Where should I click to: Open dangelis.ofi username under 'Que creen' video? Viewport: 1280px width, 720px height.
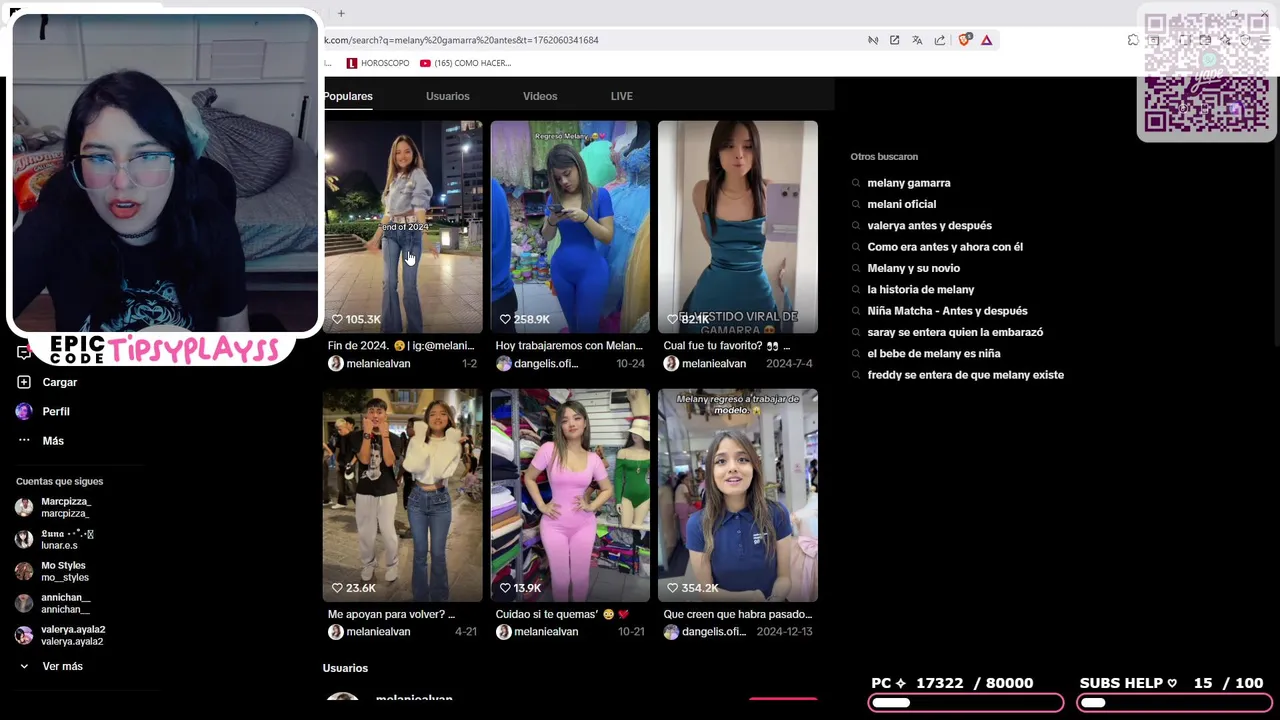point(714,632)
